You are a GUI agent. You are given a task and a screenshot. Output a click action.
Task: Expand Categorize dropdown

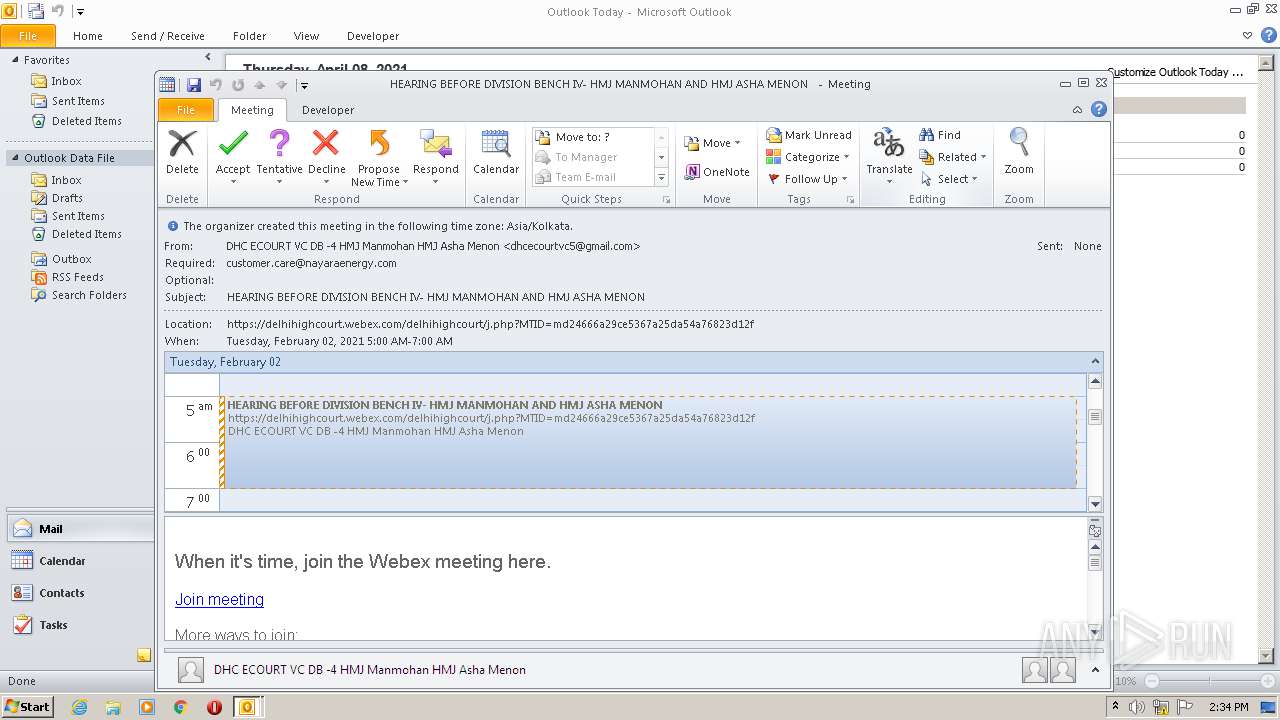click(x=807, y=157)
